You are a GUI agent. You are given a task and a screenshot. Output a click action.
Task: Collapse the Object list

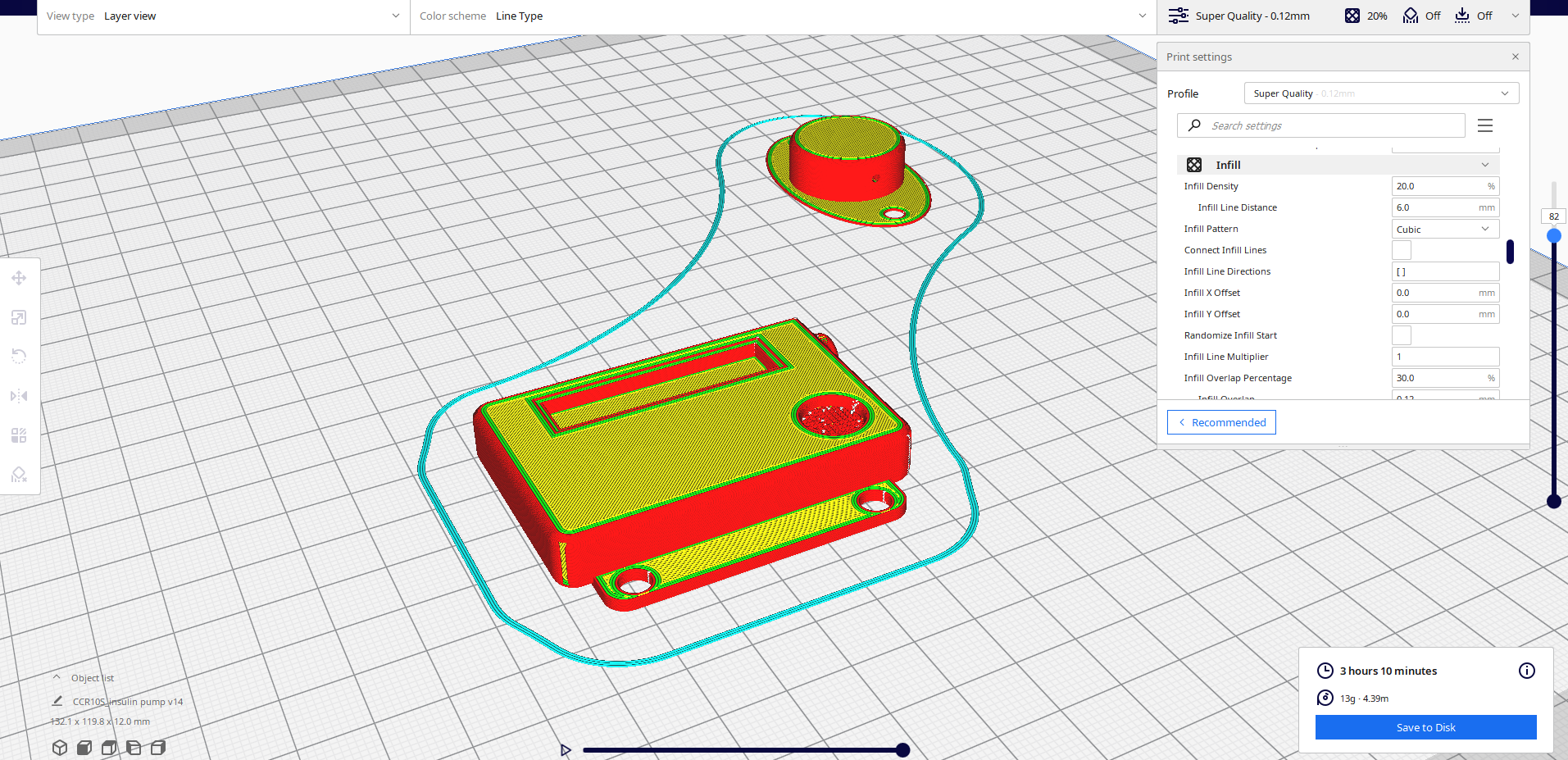point(57,677)
